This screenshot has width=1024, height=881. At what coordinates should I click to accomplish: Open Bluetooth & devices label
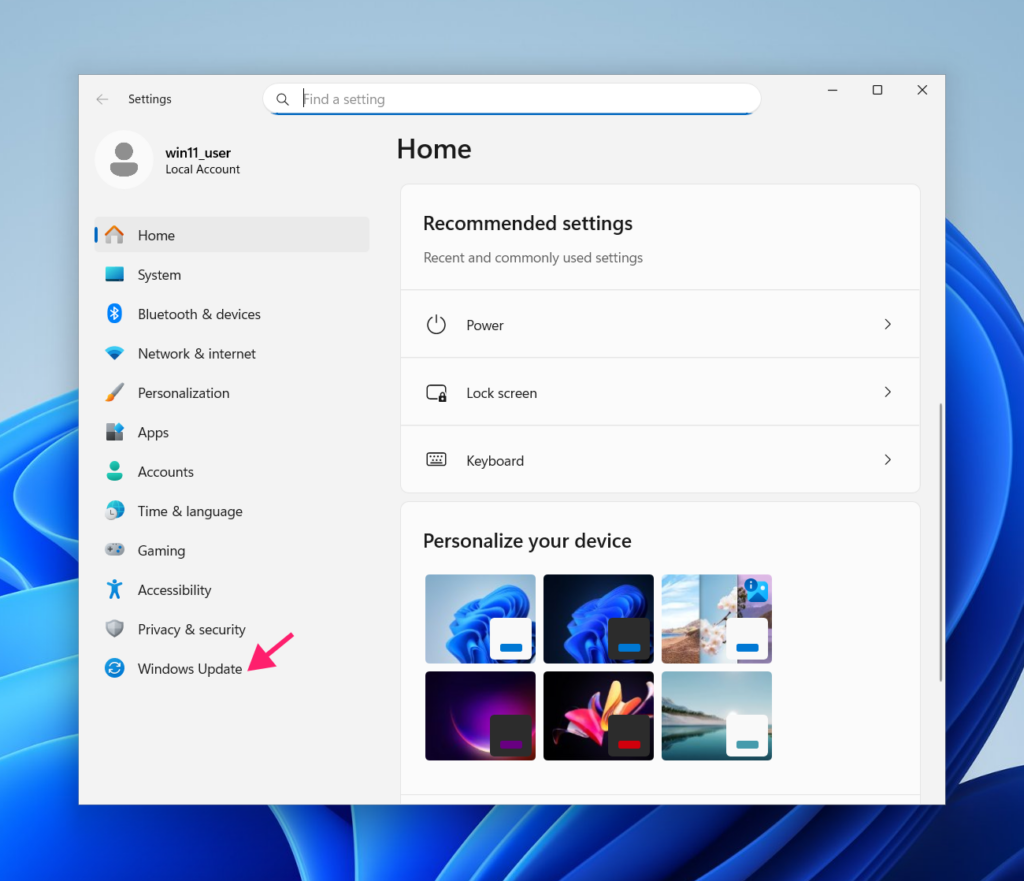pos(199,314)
